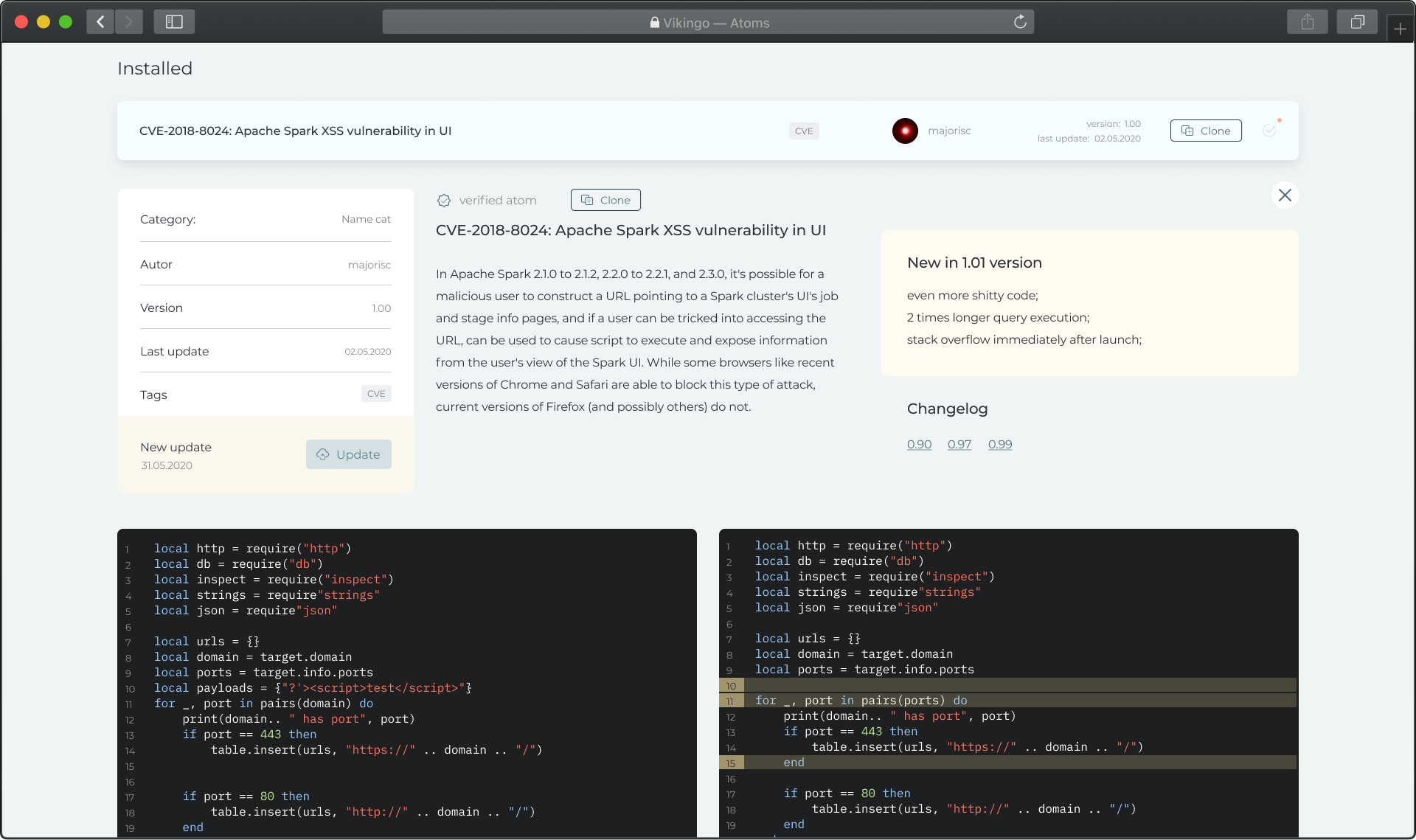Close the atom detail panel
The width and height of the screenshot is (1416, 840).
(1285, 195)
